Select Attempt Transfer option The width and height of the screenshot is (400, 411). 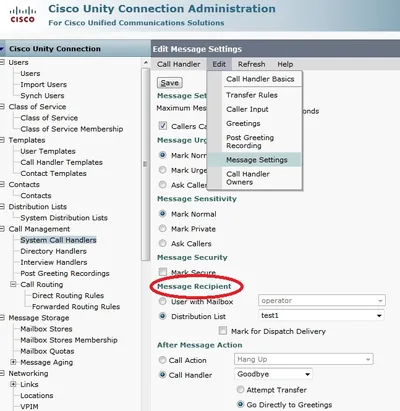point(240,389)
